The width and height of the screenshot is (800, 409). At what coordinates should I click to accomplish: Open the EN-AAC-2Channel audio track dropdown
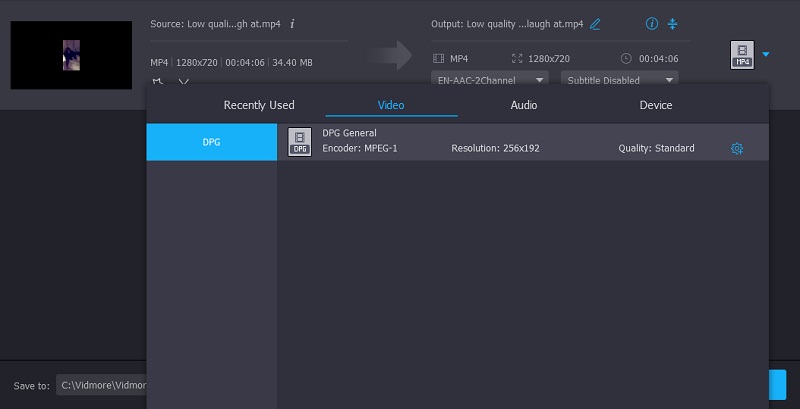tap(490, 79)
